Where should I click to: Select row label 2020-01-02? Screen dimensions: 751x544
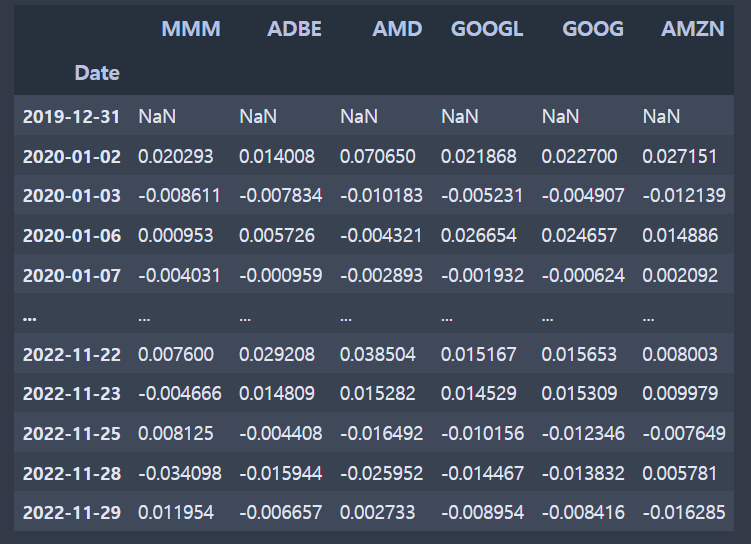point(72,157)
